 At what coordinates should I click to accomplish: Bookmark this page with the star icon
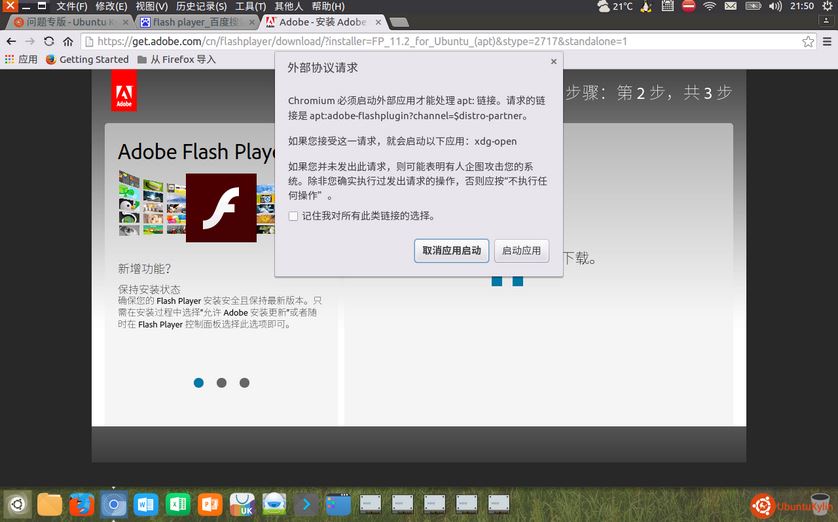[x=808, y=41]
